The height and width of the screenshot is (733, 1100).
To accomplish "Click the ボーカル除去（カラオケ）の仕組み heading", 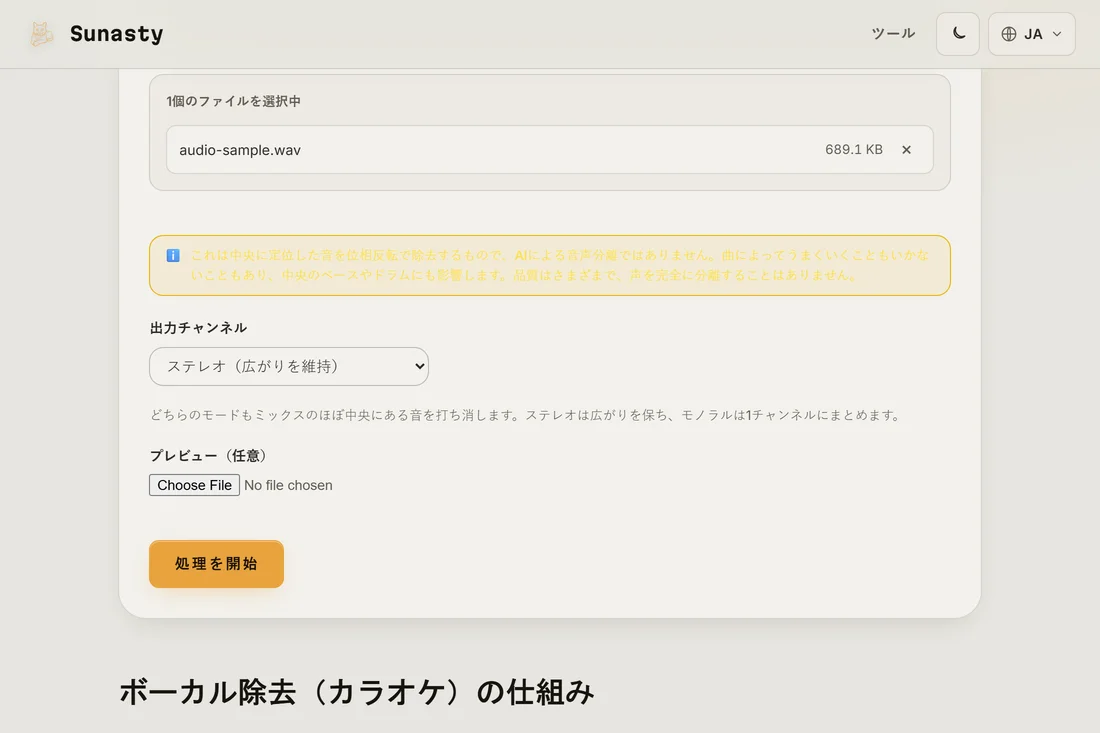I will pyautogui.click(x=357, y=692).
